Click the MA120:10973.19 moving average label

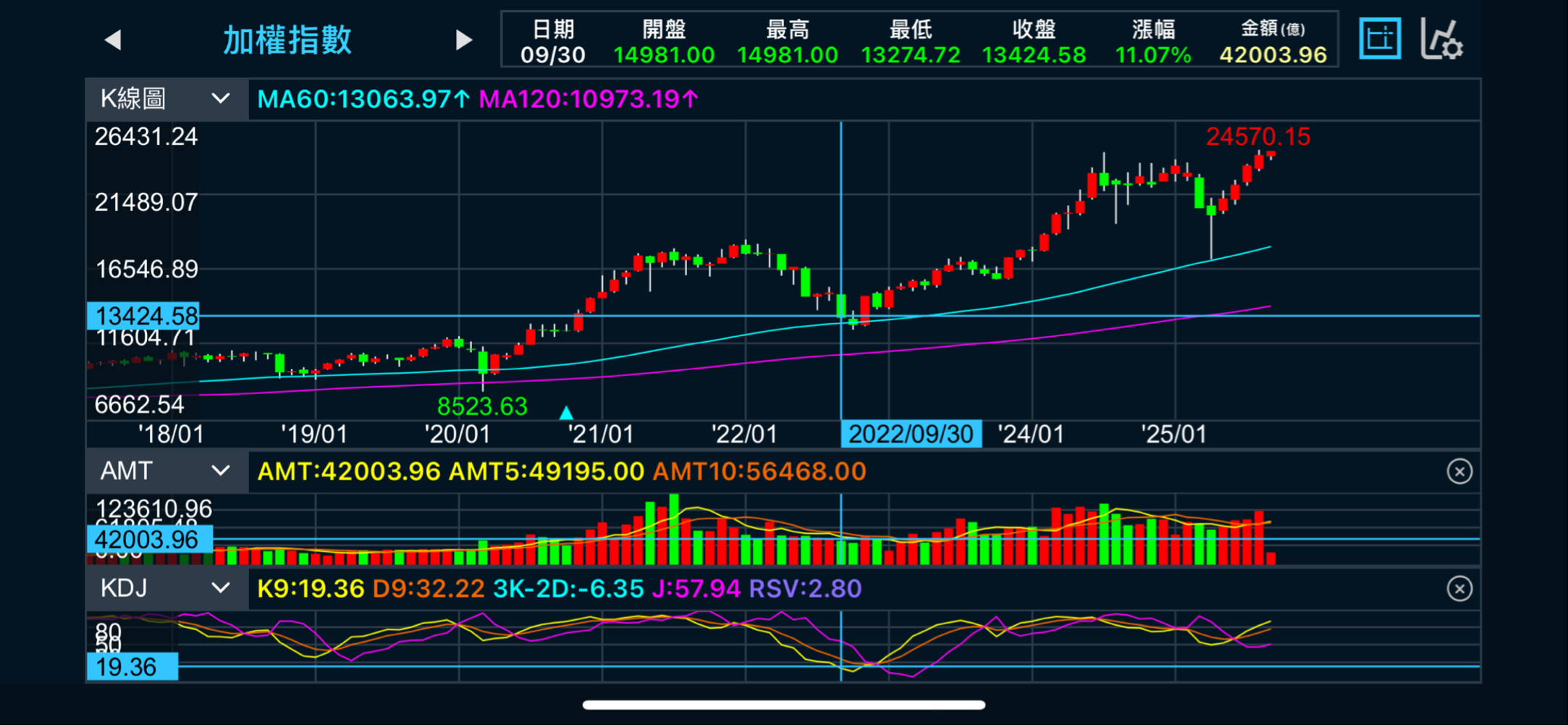589,99
